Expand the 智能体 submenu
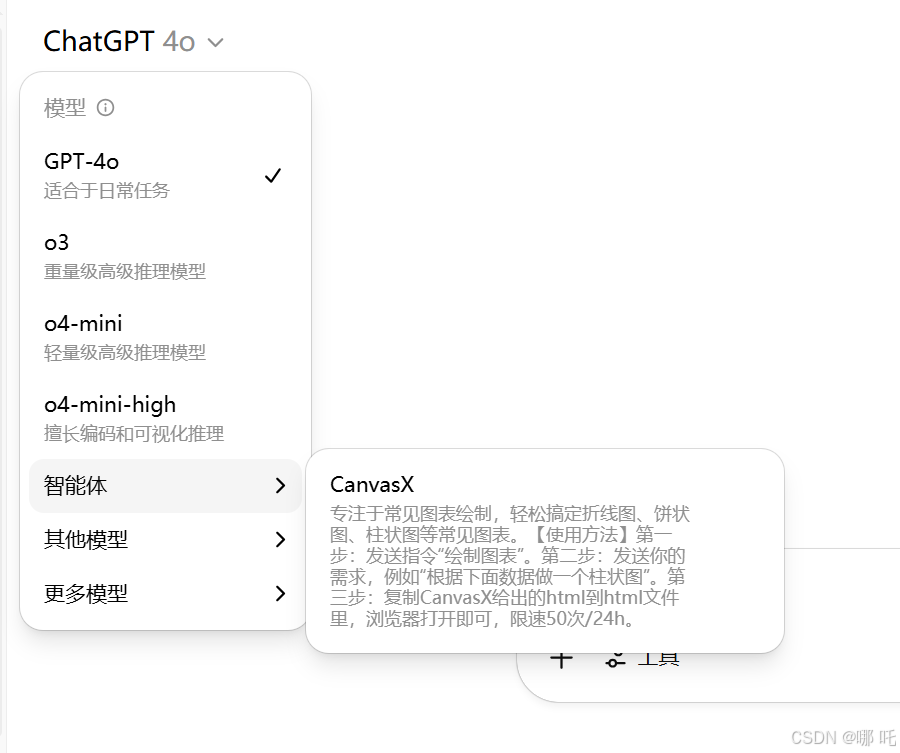The image size is (900, 753). pos(165,486)
